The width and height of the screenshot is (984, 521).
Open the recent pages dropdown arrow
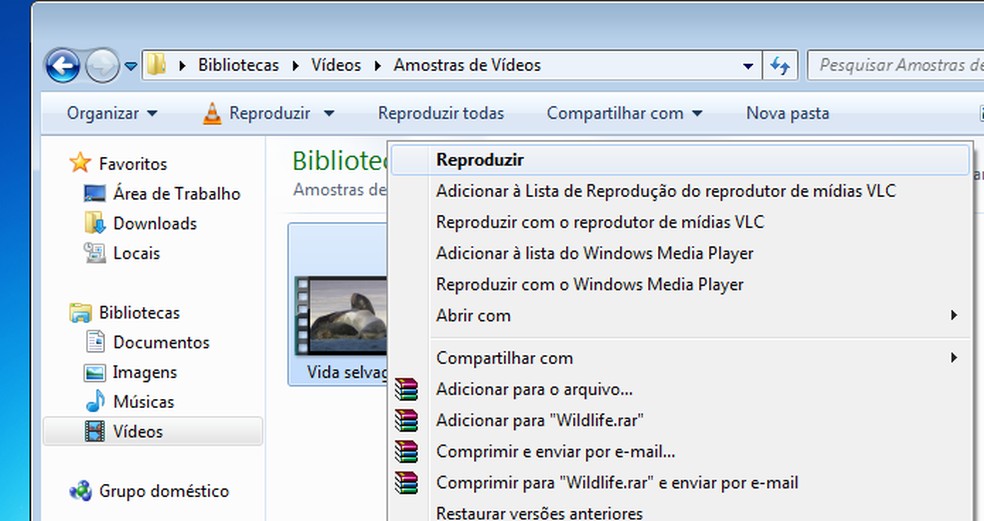[x=131, y=65]
